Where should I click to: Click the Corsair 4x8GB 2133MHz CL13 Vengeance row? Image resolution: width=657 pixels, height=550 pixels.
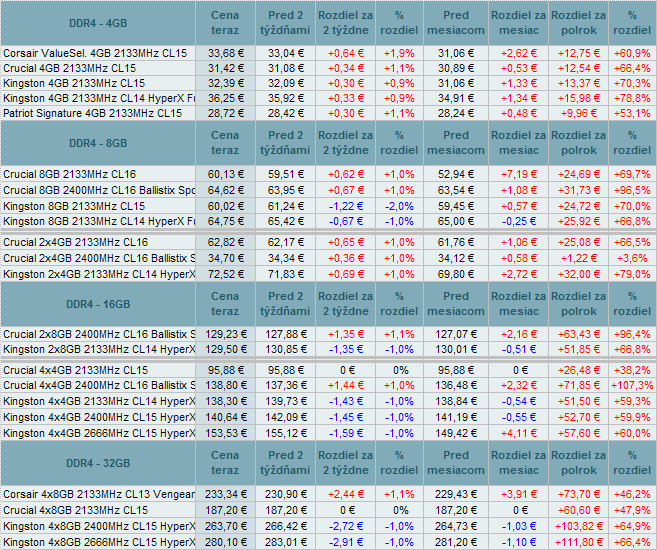(x=99, y=494)
